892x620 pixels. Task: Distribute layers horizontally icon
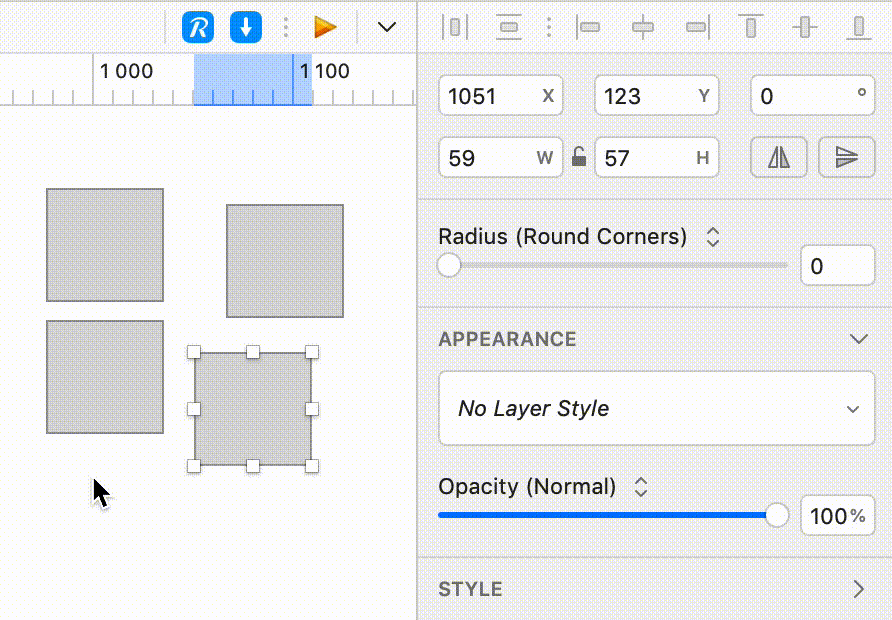[455, 27]
